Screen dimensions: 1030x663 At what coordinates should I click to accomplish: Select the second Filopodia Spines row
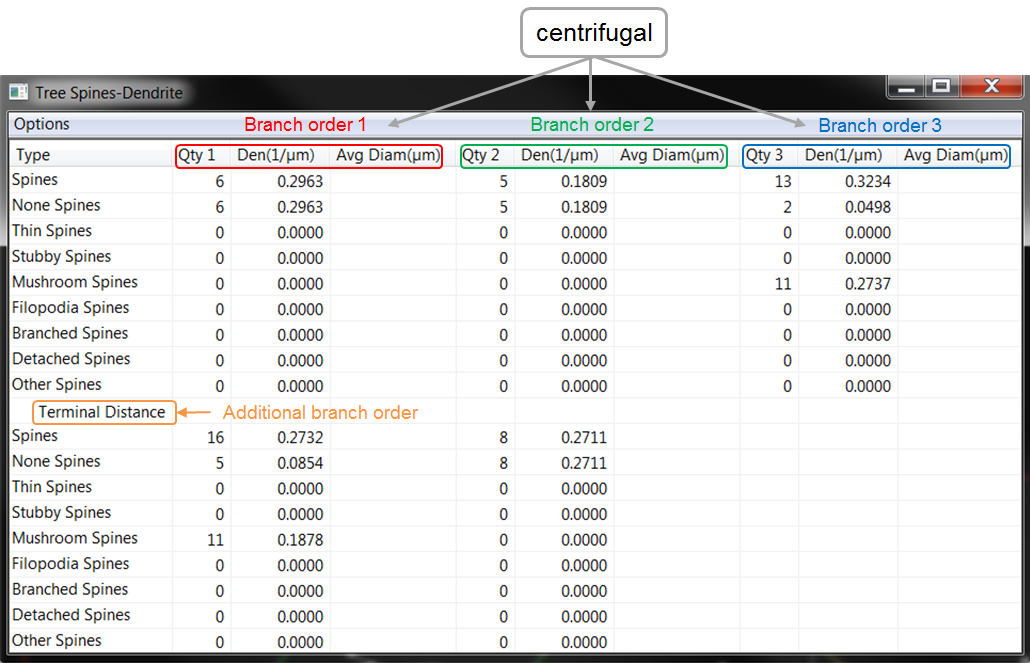(x=71, y=564)
